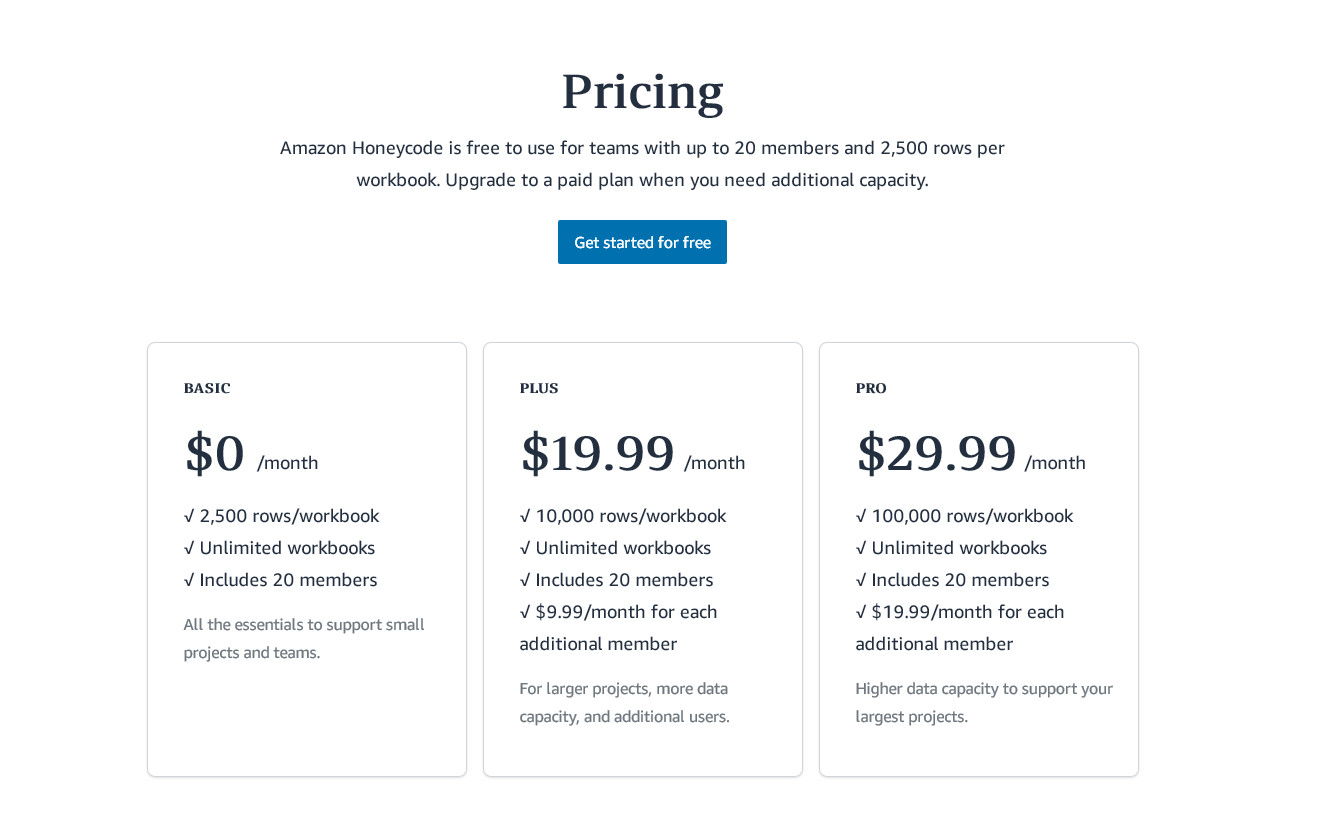Click the $9.99/month additional member line
1332x832 pixels.
point(619,628)
